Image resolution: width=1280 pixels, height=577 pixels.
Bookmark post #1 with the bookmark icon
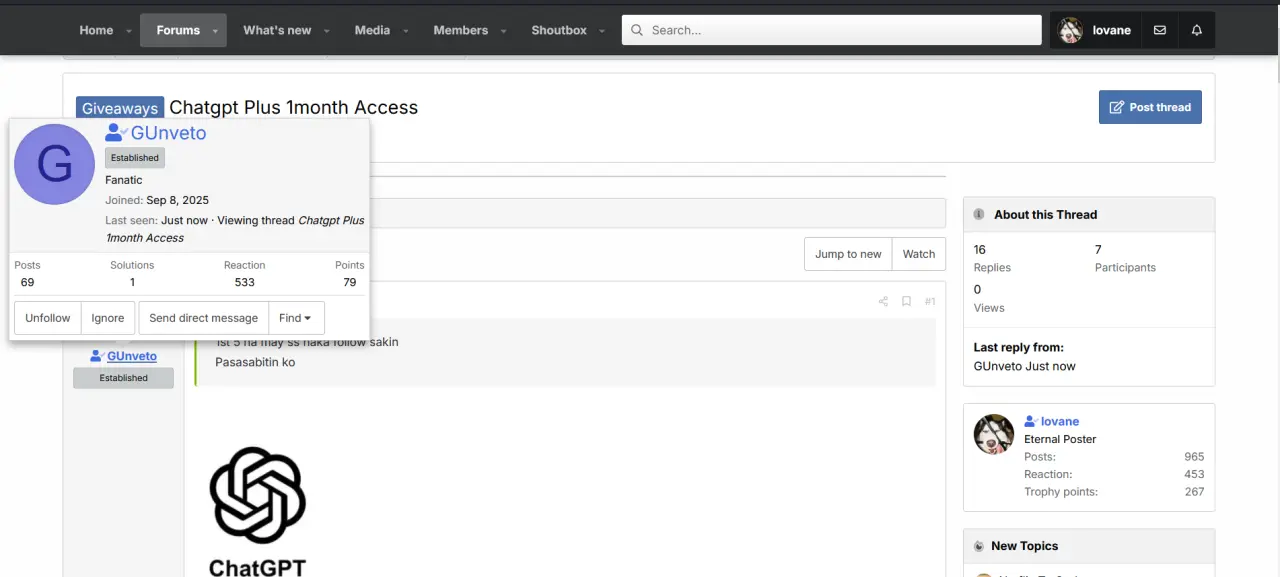pos(906,301)
